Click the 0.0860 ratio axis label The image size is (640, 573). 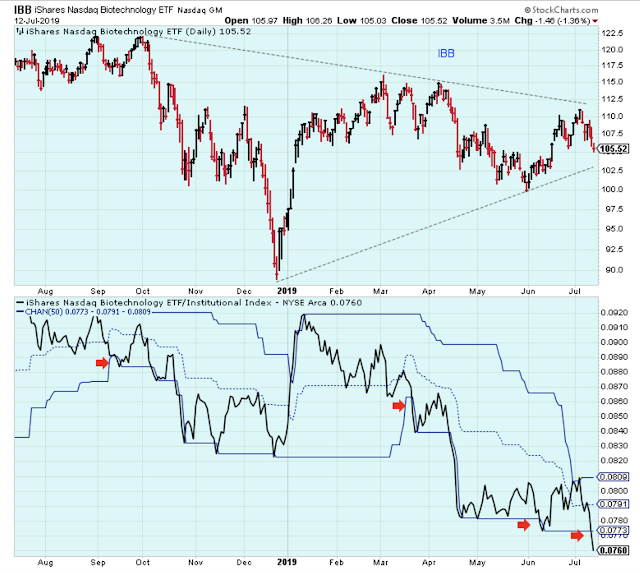coord(615,401)
